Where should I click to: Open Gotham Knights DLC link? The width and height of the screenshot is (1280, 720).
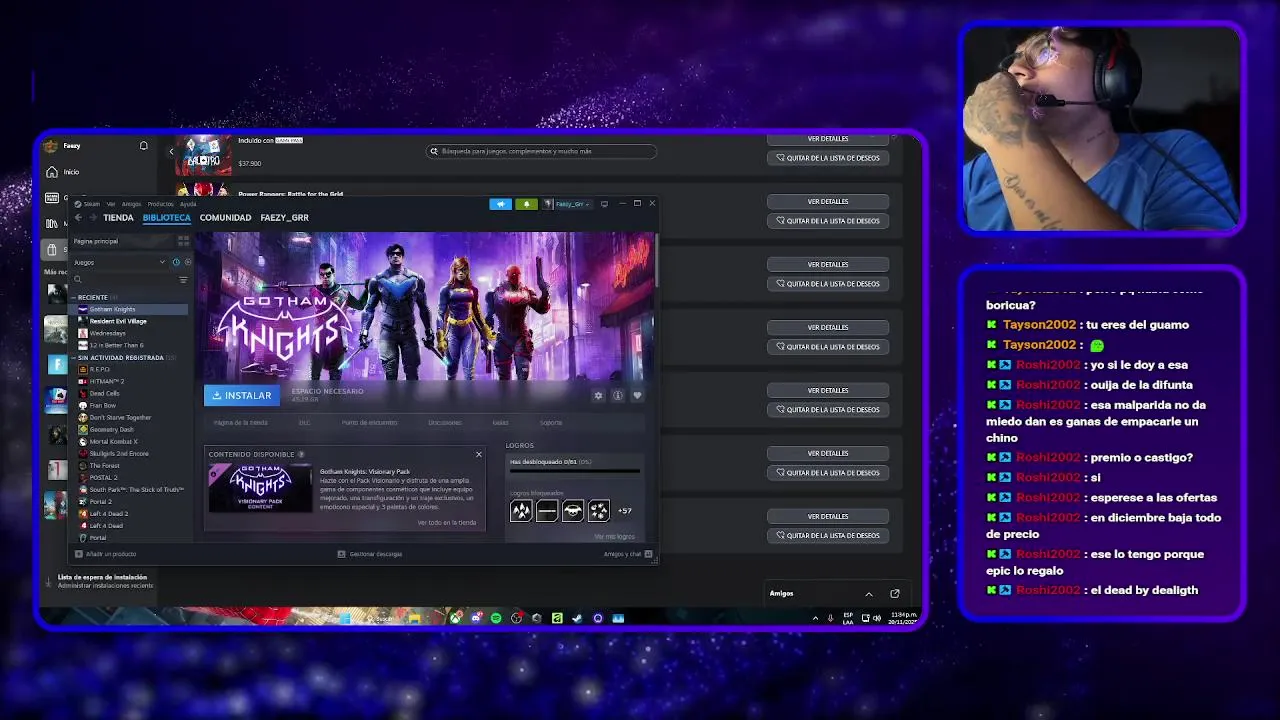304,423
